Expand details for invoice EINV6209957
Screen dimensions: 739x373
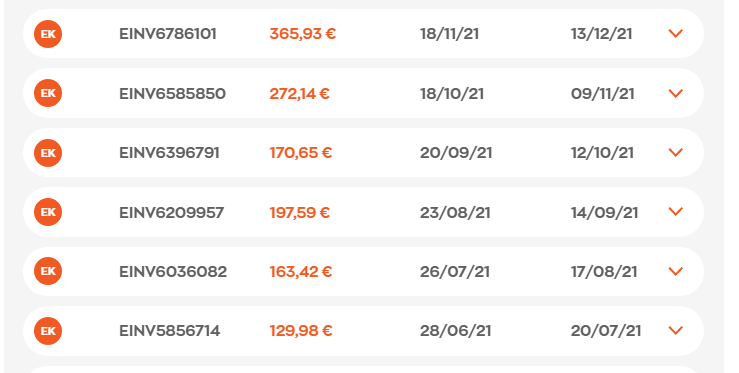coord(676,212)
